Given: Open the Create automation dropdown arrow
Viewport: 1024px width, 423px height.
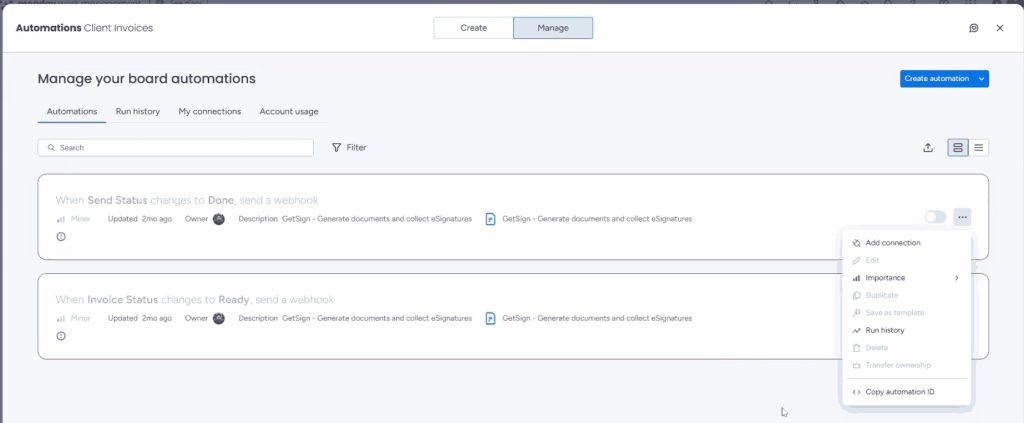Looking at the screenshot, I should pos(982,78).
